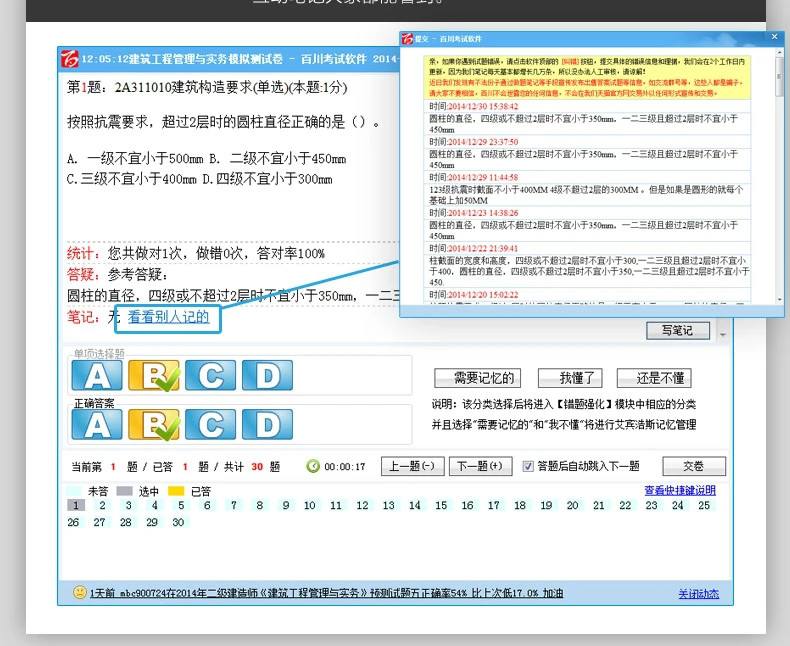790x646 pixels.
Task: Click the smiley face icon in status bar
Action: pyautogui.click(x=80, y=592)
